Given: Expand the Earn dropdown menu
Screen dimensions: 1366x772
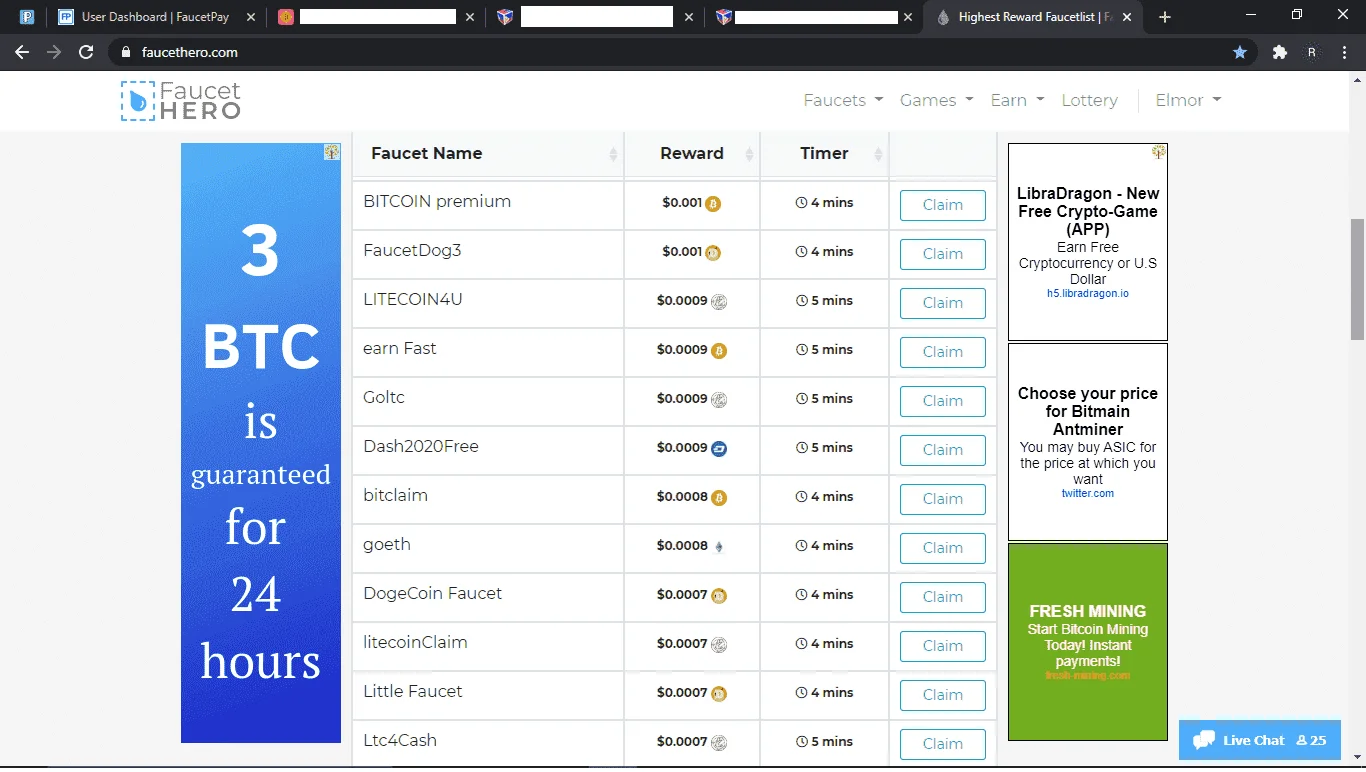Looking at the screenshot, I should [1017, 100].
